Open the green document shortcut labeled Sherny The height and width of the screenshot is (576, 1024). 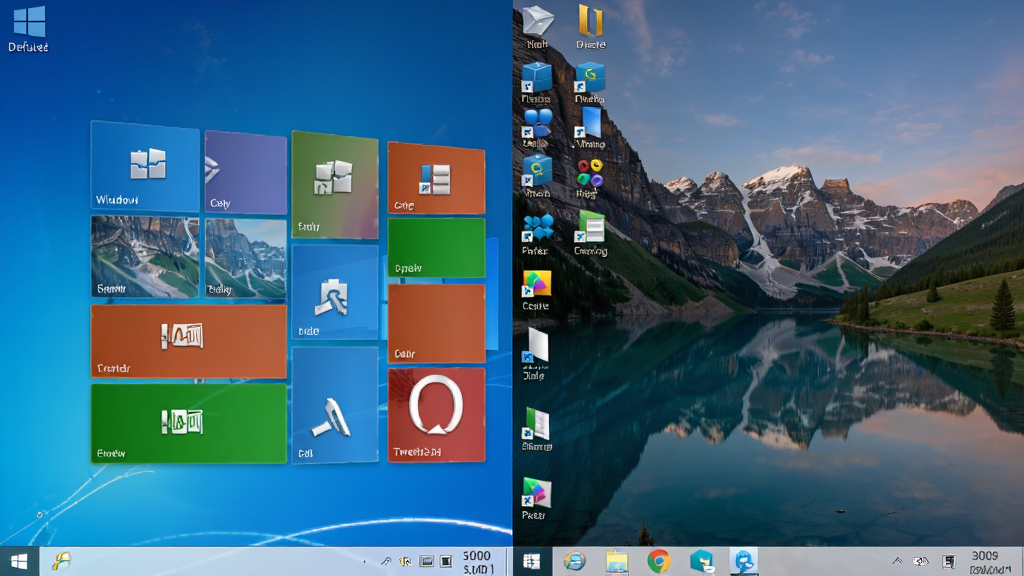pos(537,429)
